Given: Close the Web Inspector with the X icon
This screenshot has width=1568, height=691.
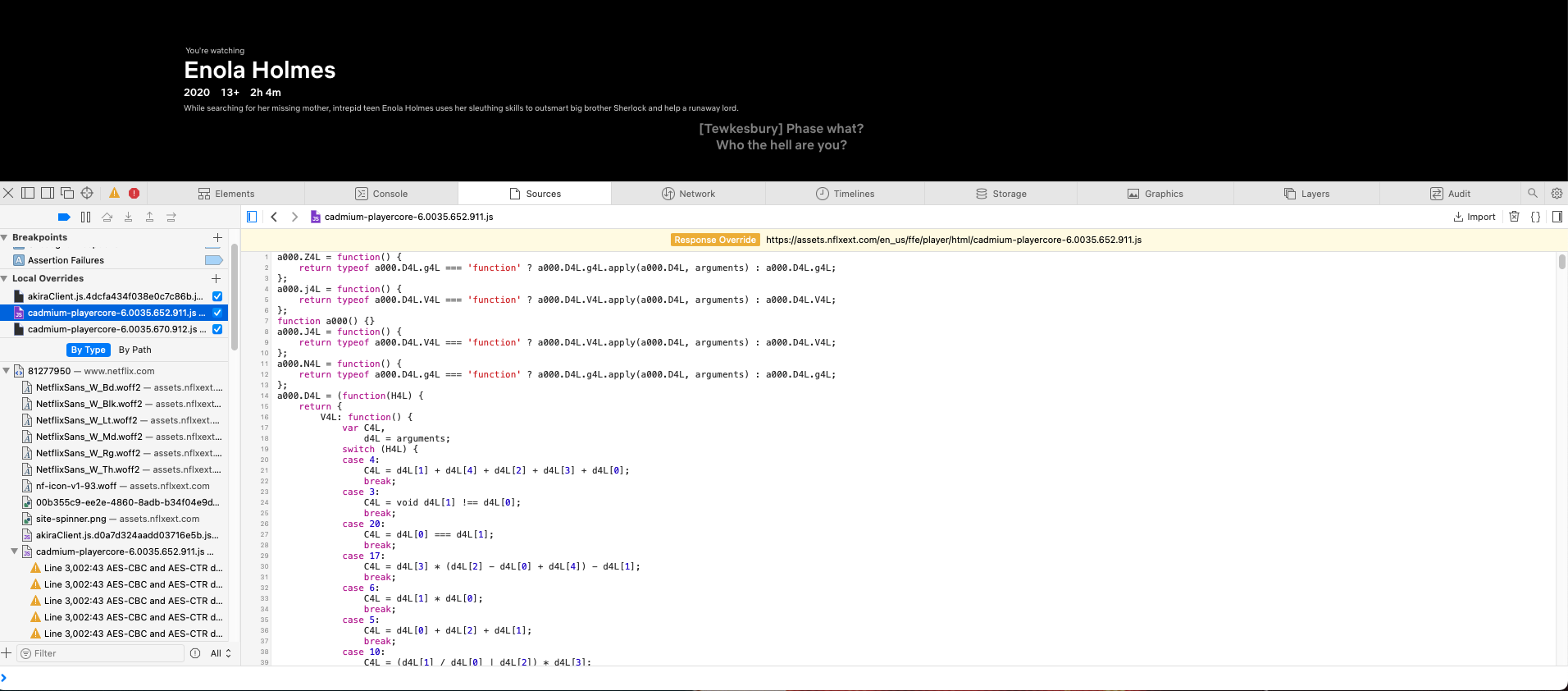Looking at the screenshot, I should [8, 193].
